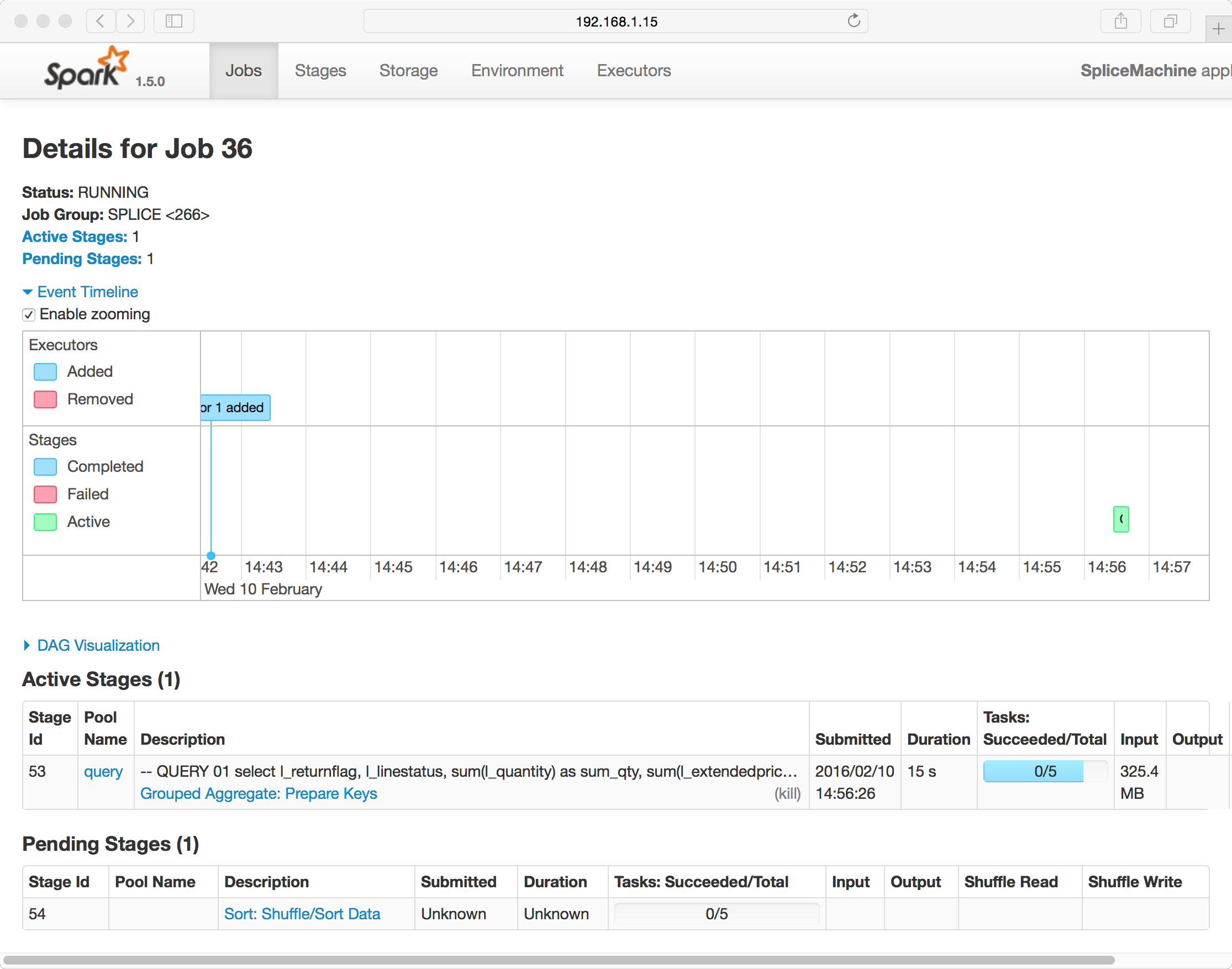Click the address bar showing 192.168.1.15
Image resolution: width=1232 pixels, height=969 pixels.
(615, 21)
